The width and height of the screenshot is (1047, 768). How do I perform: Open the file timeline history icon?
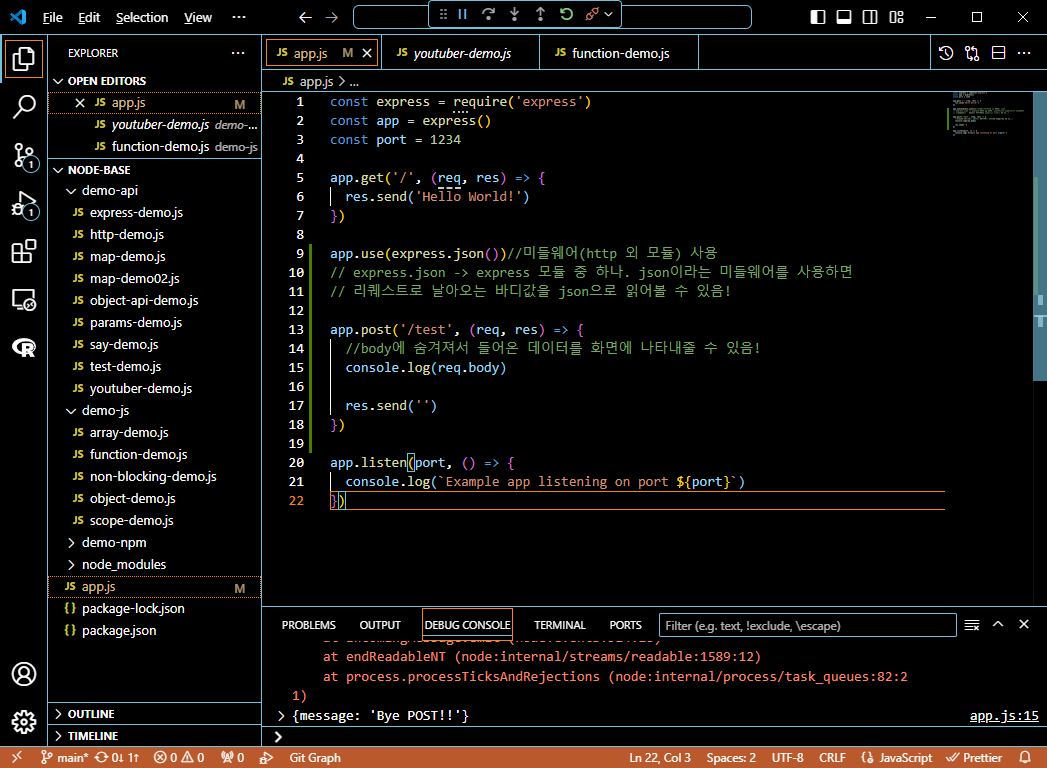coord(946,53)
